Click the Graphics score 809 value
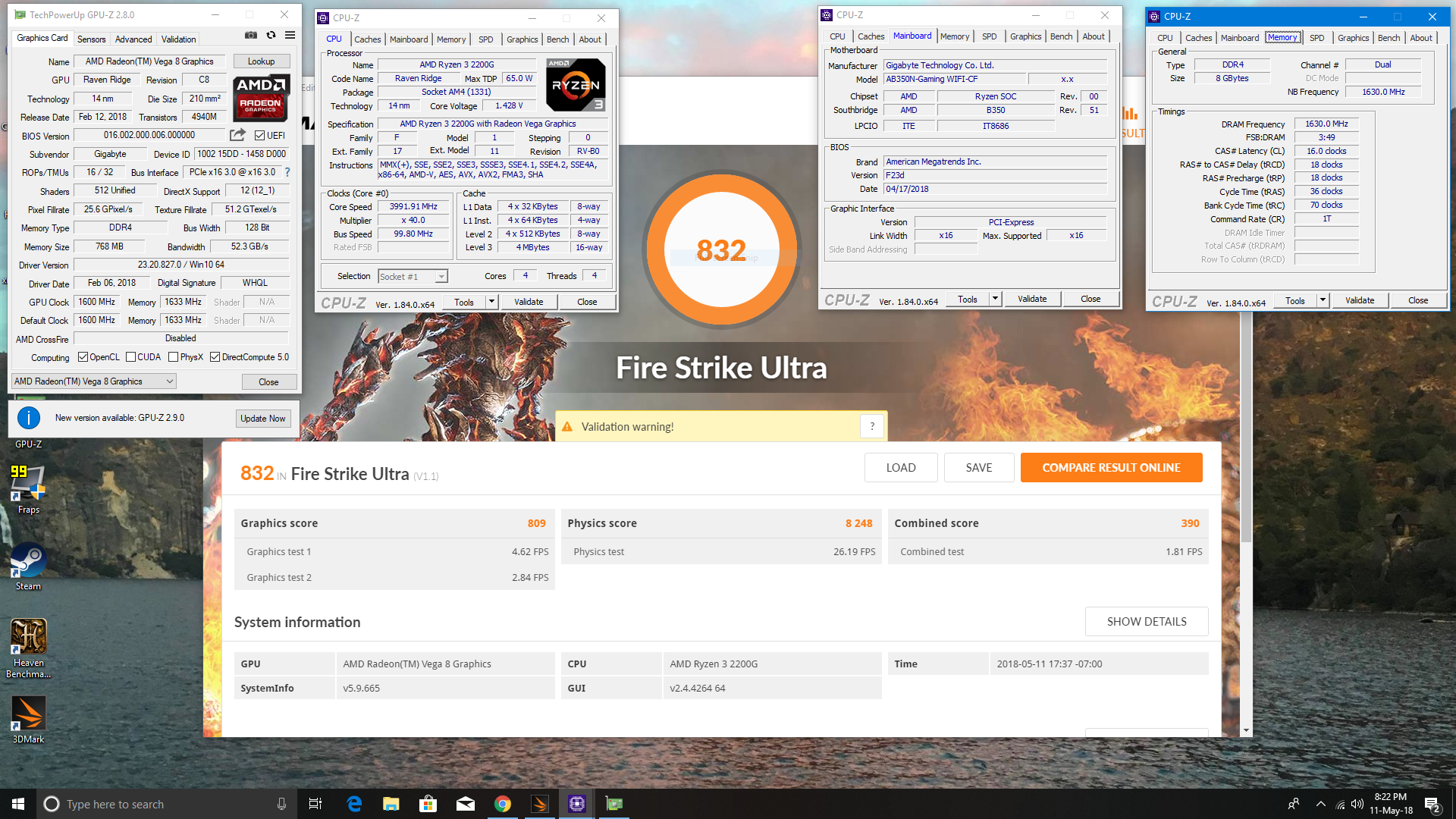The width and height of the screenshot is (1456, 819). (537, 523)
